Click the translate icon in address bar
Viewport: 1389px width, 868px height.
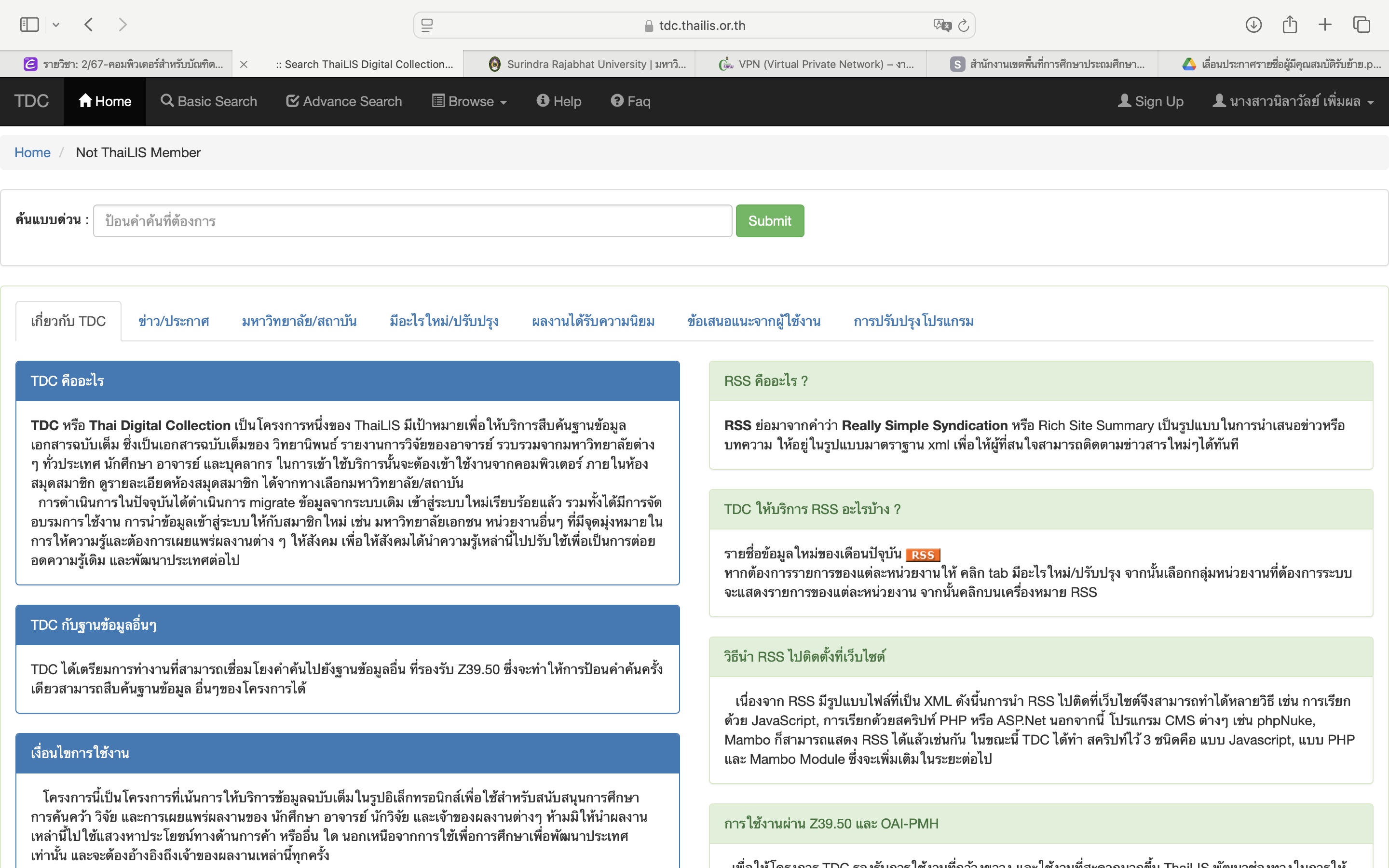(x=942, y=25)
